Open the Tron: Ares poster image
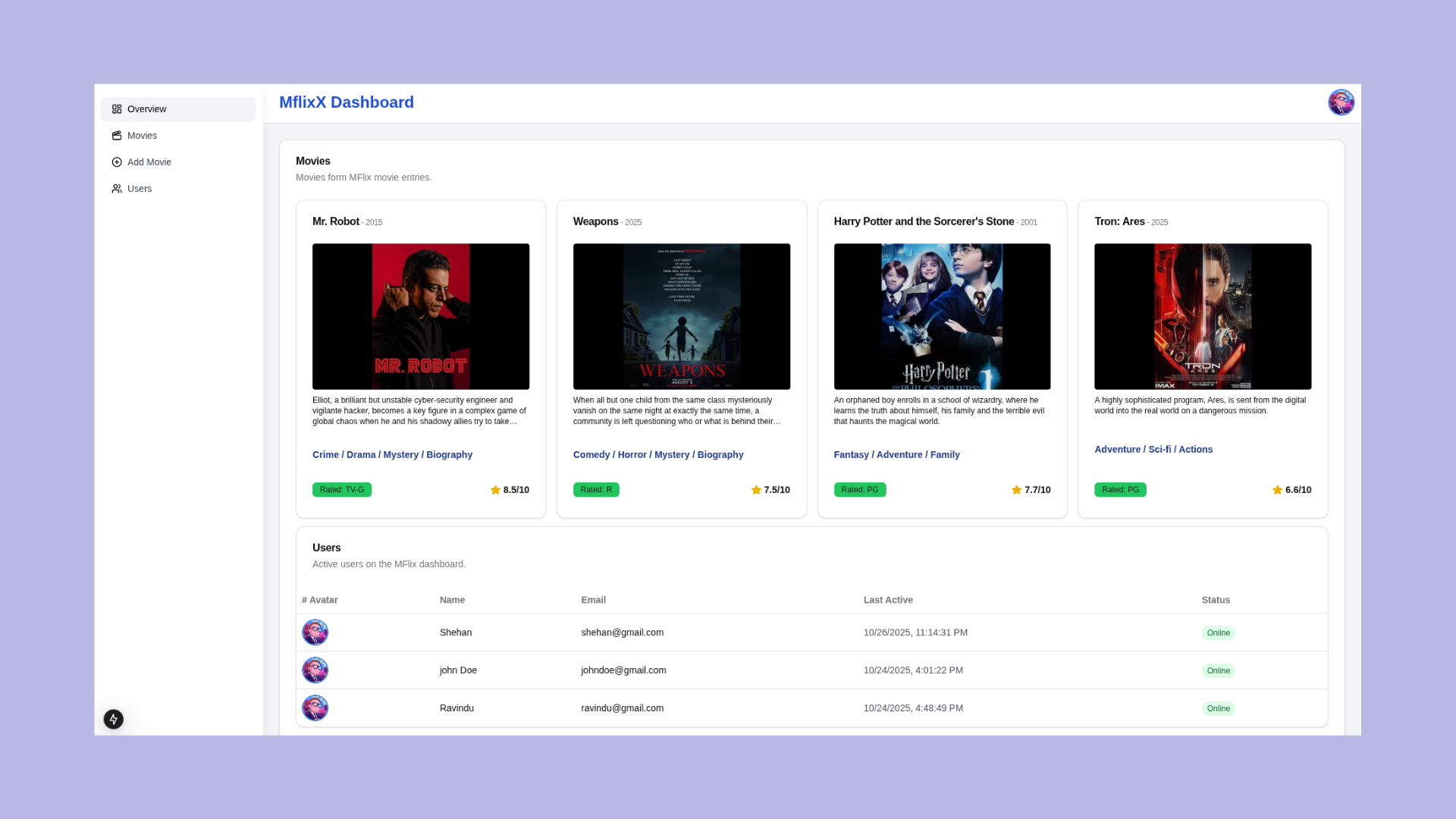This screenshot has width=1456, height=819. coord(1202,316)
